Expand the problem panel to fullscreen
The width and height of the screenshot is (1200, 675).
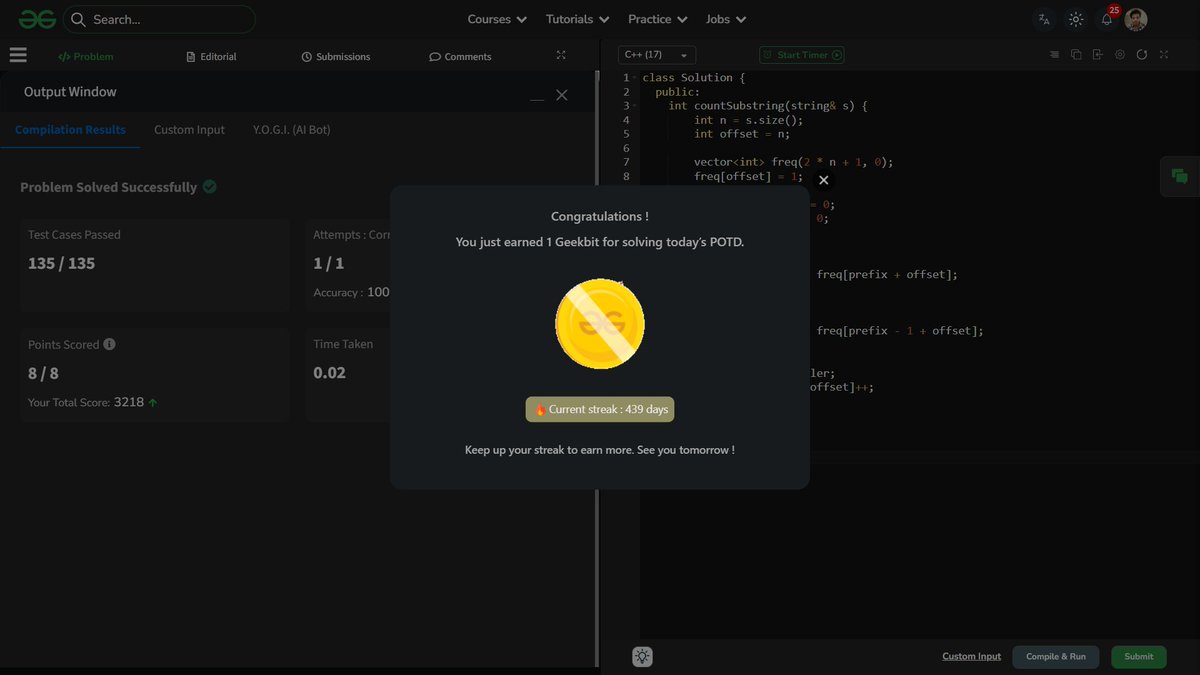[561, 56]
